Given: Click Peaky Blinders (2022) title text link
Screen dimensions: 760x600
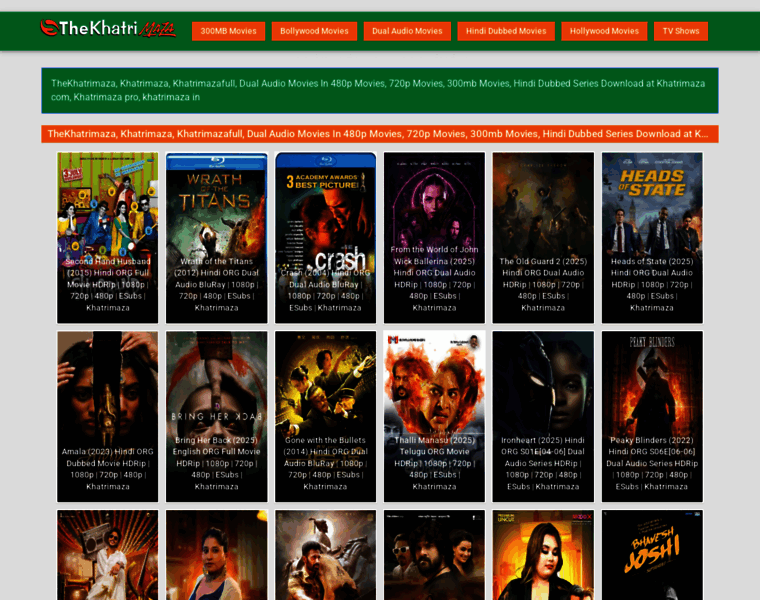Looking at the screenshot, I should (652, 463).
